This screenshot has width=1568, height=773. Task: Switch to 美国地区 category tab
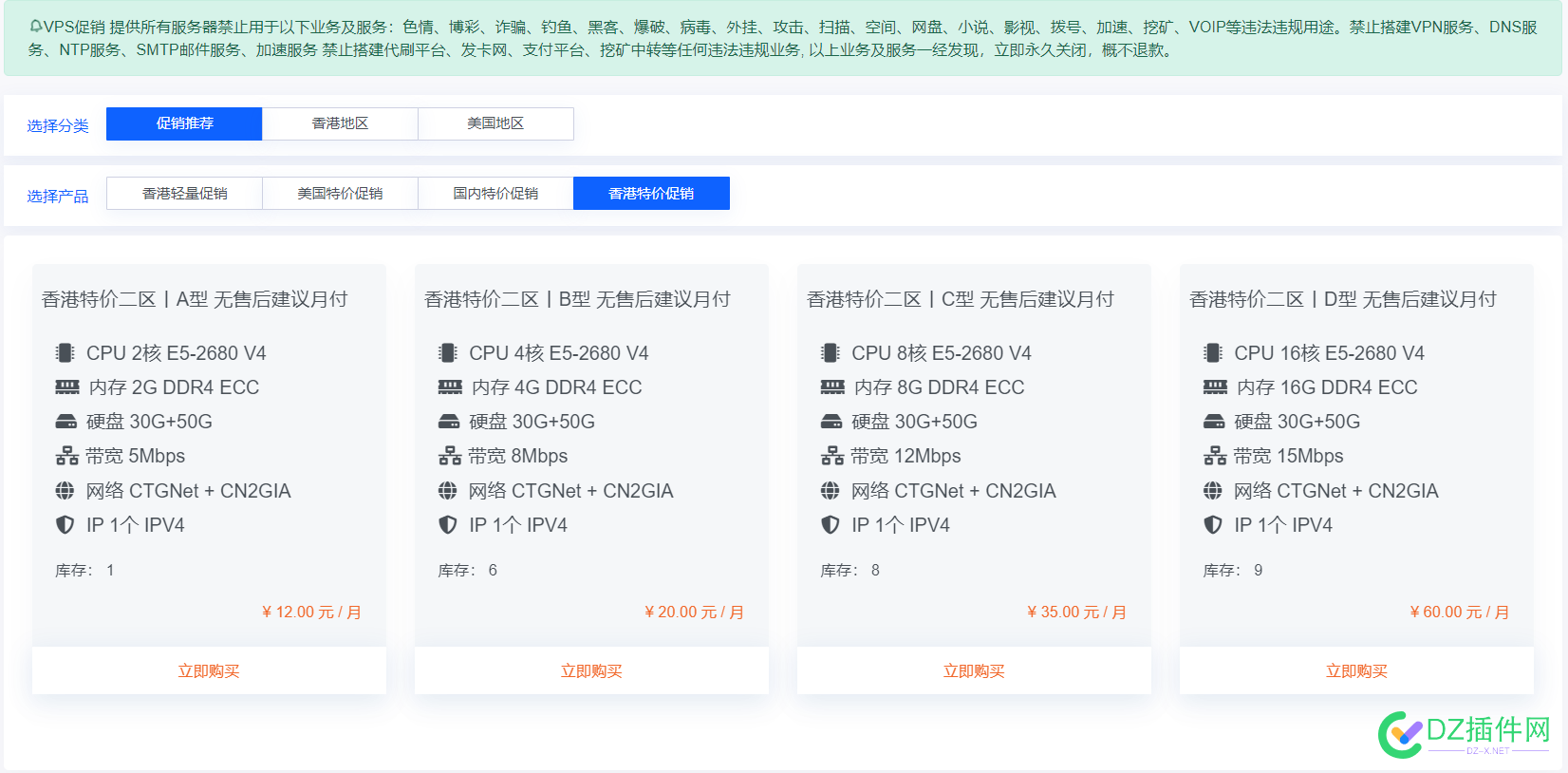pos(495,123)
